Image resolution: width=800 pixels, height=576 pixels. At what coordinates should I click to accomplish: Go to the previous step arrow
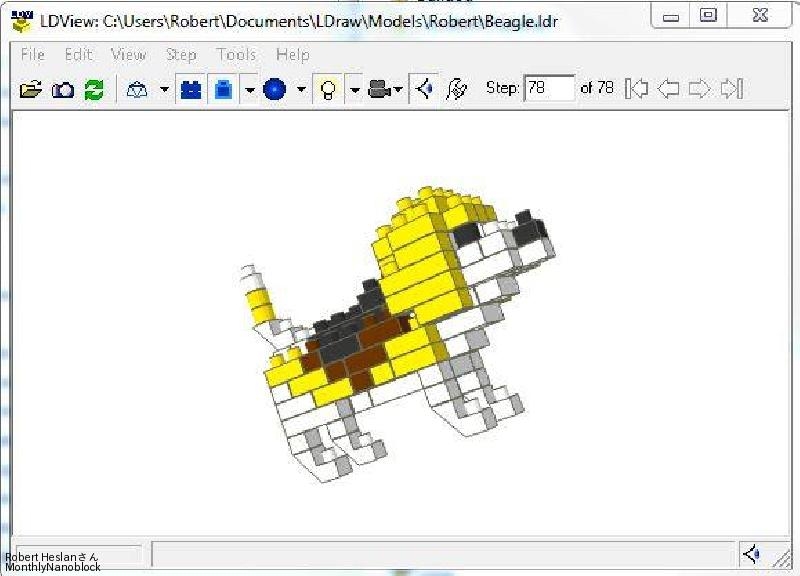pos(668,88)
